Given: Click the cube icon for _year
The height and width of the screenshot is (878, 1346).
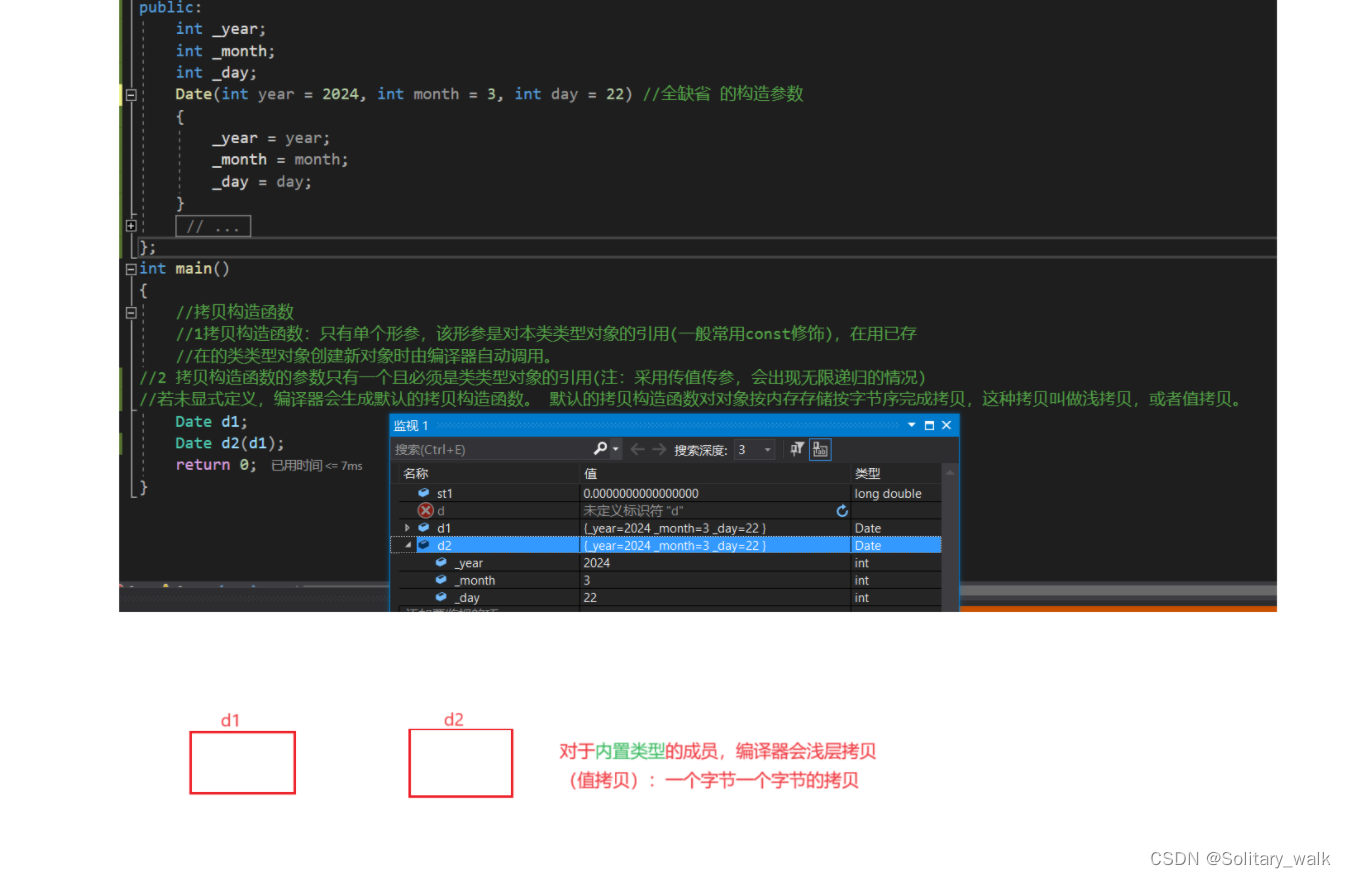Looking at the screenshot, I should pyautogui.click(x=441, y=563).
